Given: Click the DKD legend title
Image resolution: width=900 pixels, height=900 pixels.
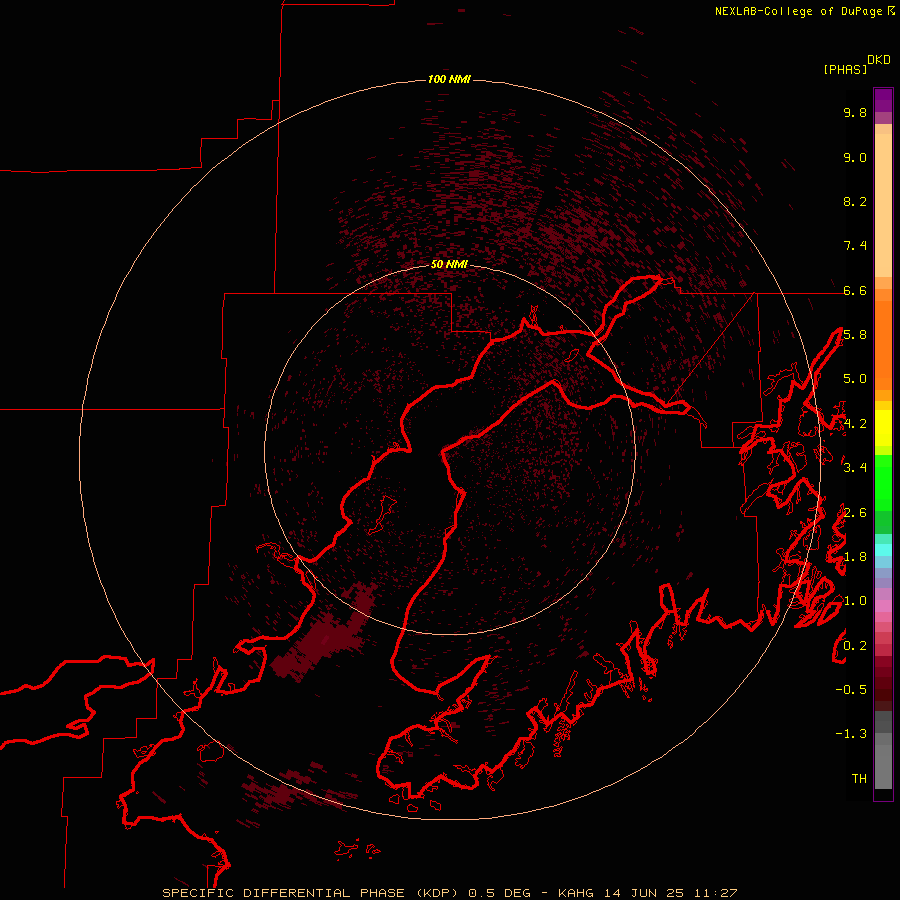Looking at the screenshot, I should (879, 60).
